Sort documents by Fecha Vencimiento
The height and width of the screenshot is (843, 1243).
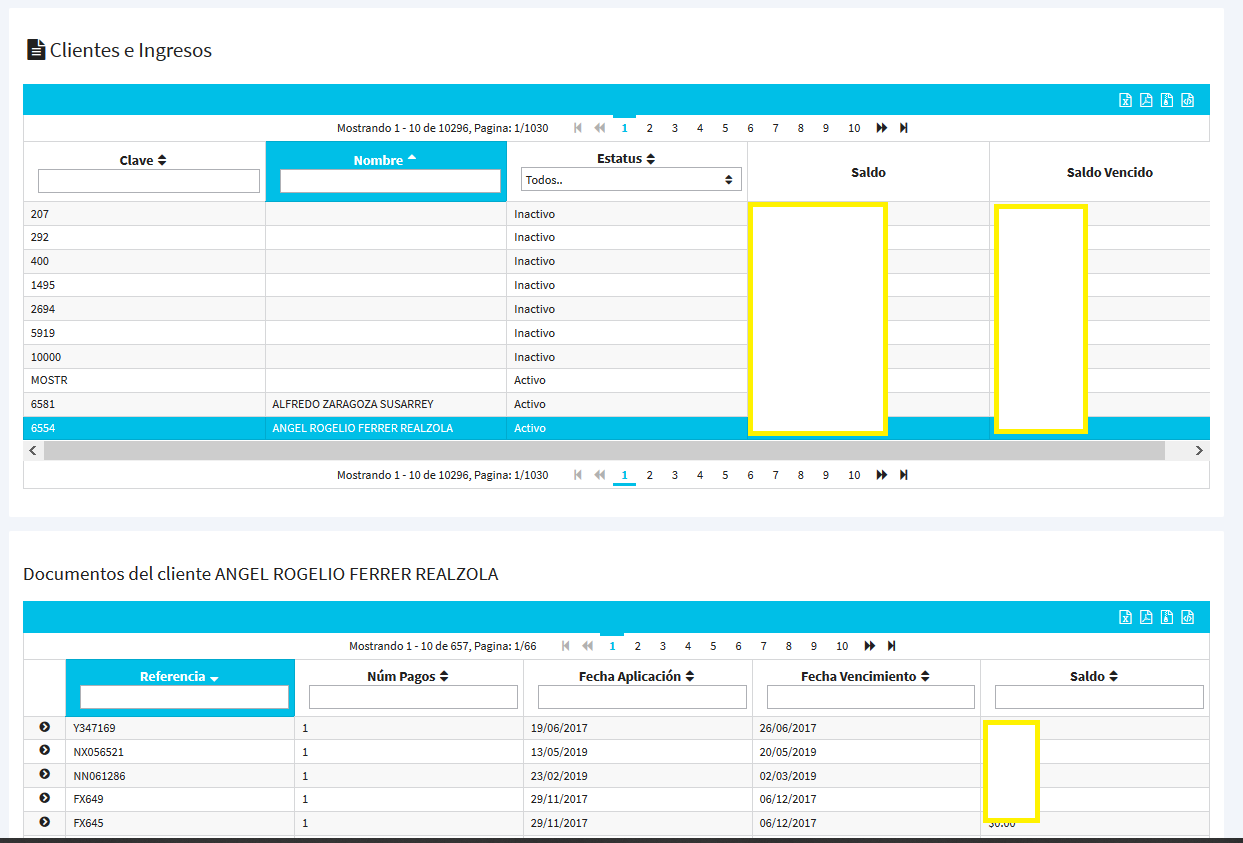point(865,677)
